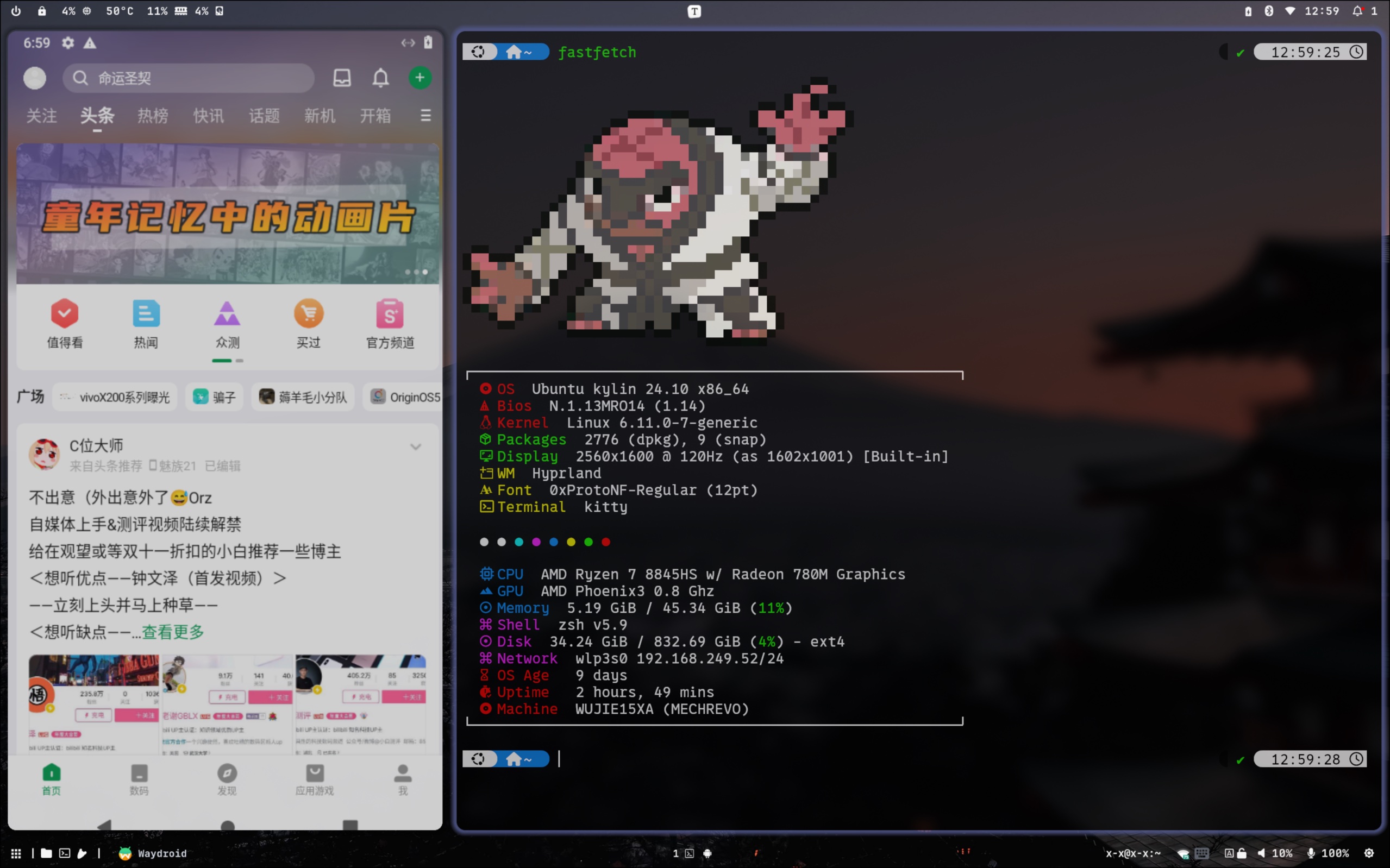Viewport: 1390px width, 868px height.
Task: Click the lock icon in top bar
Action: coord(42,11)
